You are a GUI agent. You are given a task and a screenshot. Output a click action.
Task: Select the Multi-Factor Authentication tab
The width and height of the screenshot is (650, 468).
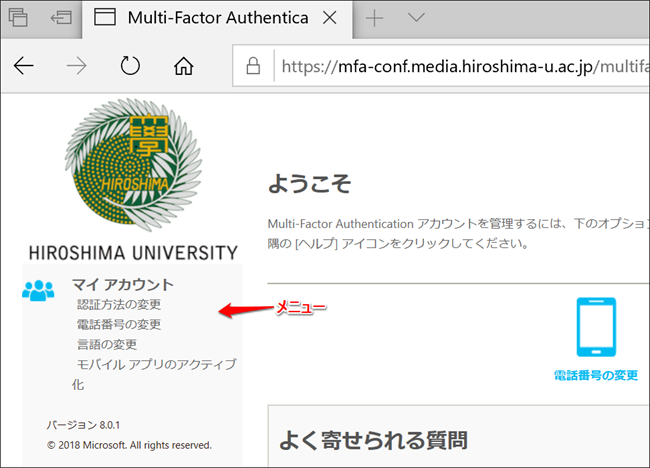pyautogui.click(x=218, y=18)
